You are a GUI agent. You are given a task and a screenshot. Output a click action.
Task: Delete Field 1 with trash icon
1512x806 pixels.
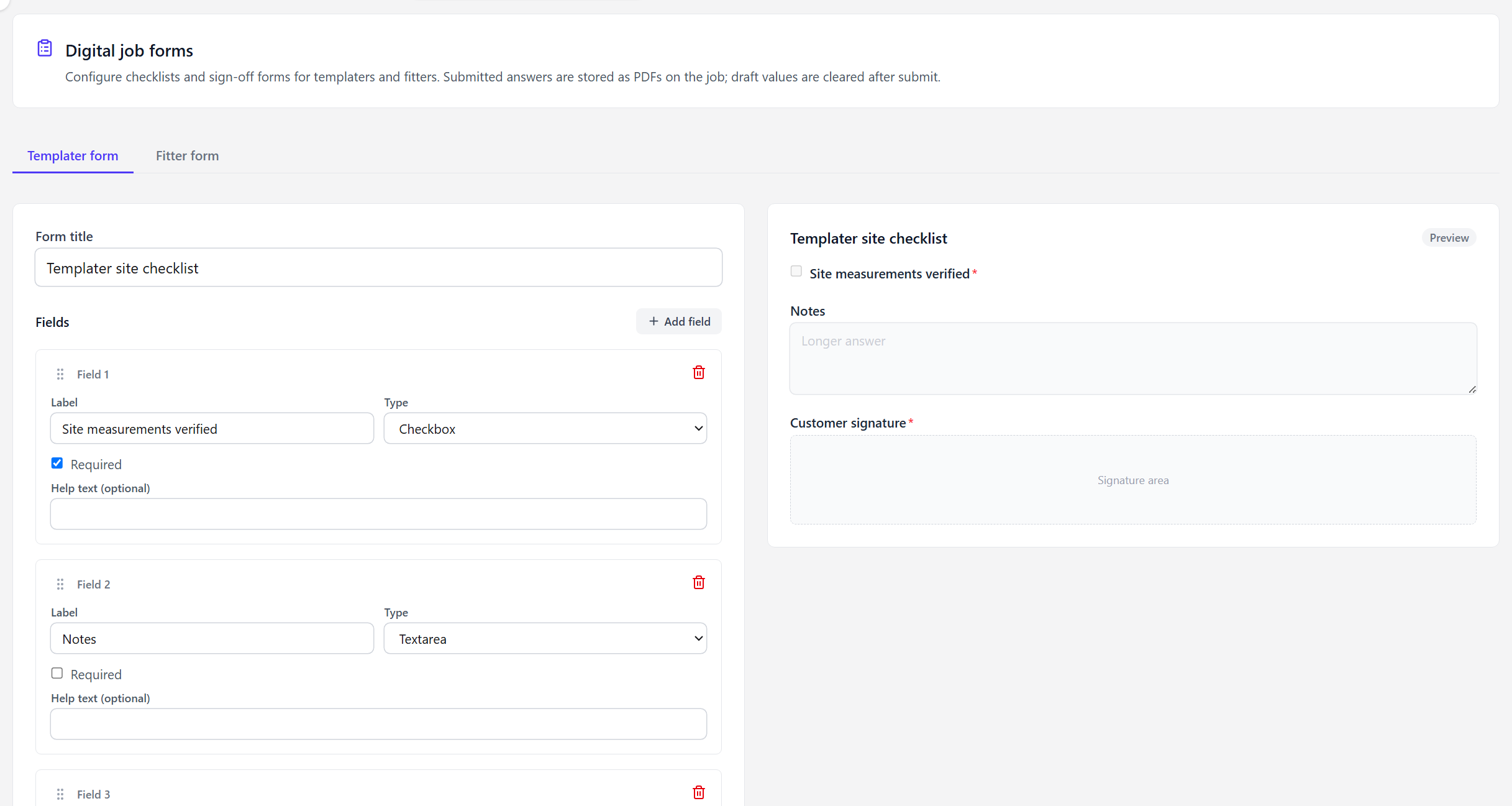pos(699,373)
